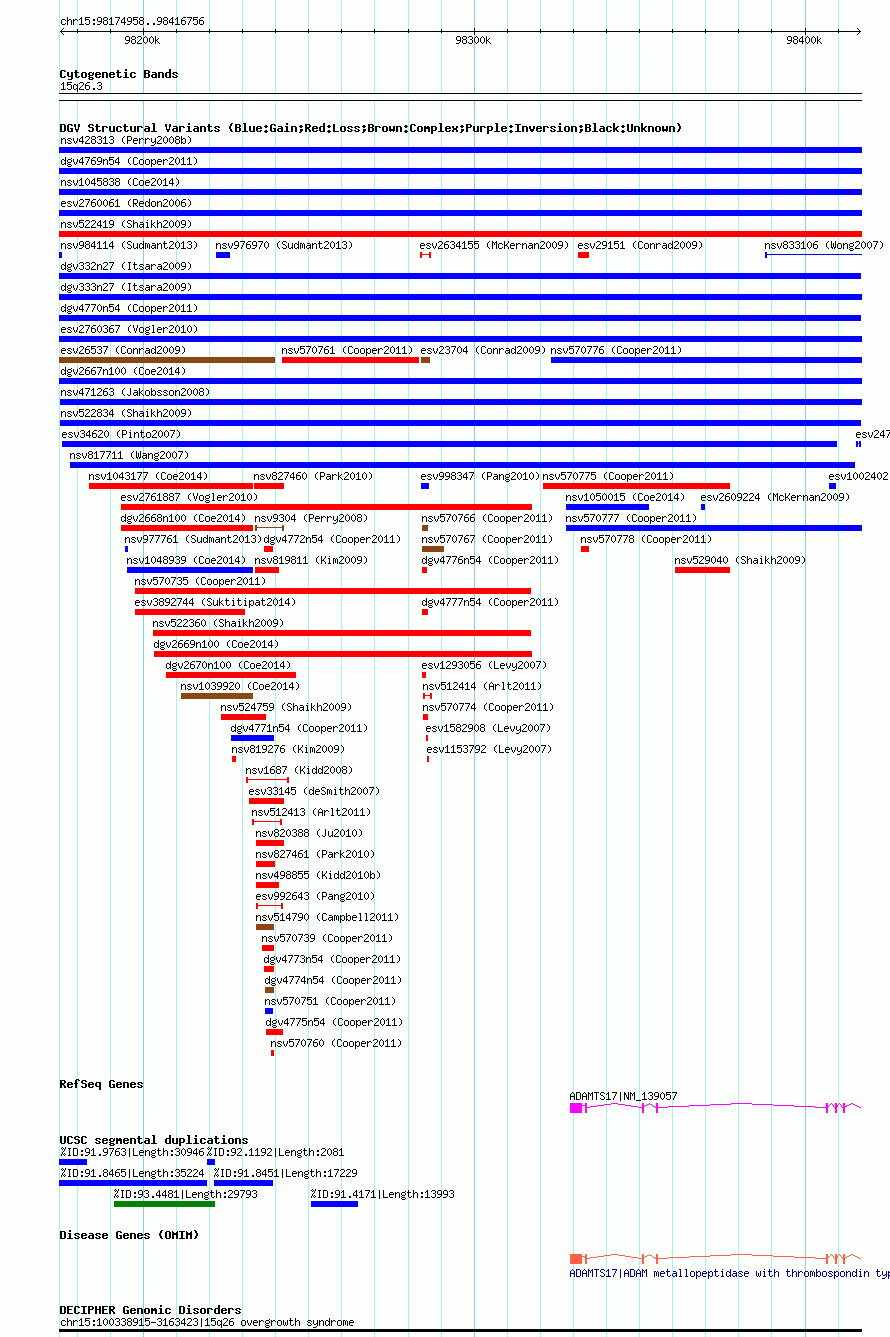Viewport: 890px width, 1337px height.
Task: Click the 15q26.3 cytogenetic band label
Action: pos(81,86)
